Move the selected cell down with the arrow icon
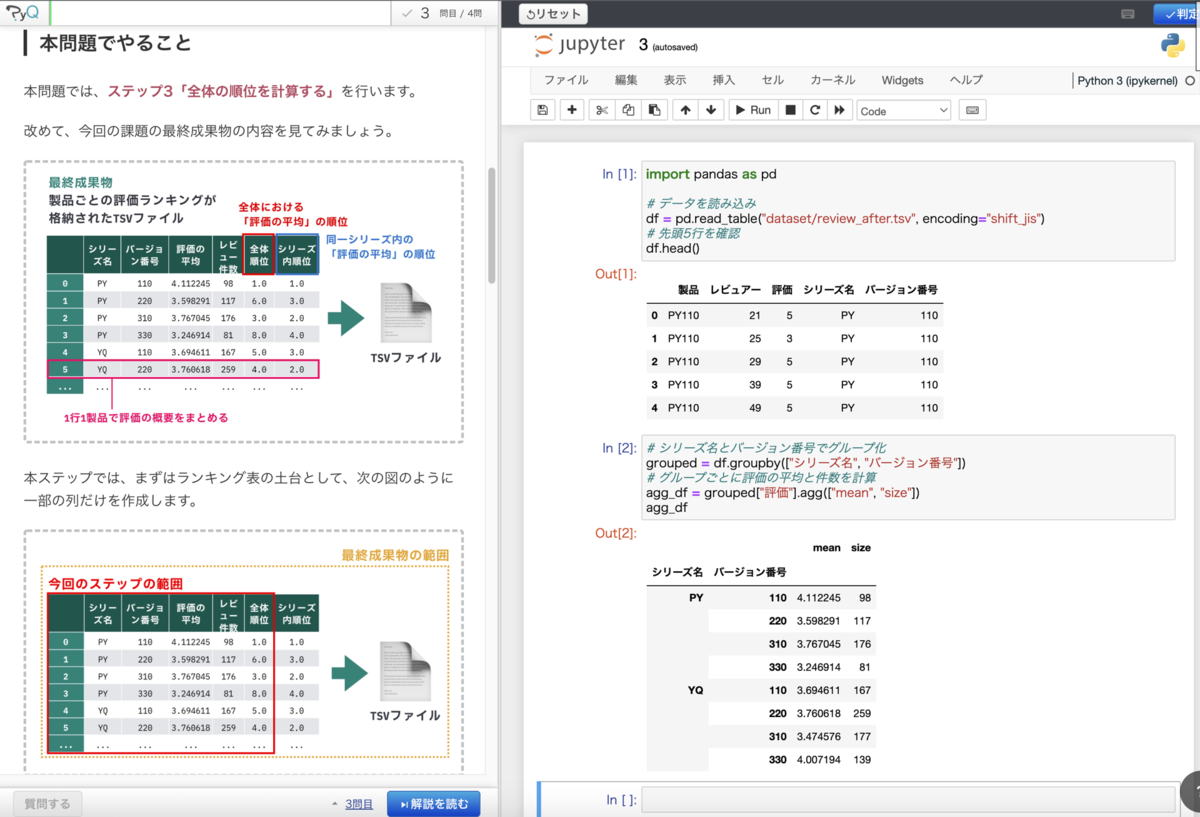This screenshot has height=817, width=1200. tap(711, 110)
